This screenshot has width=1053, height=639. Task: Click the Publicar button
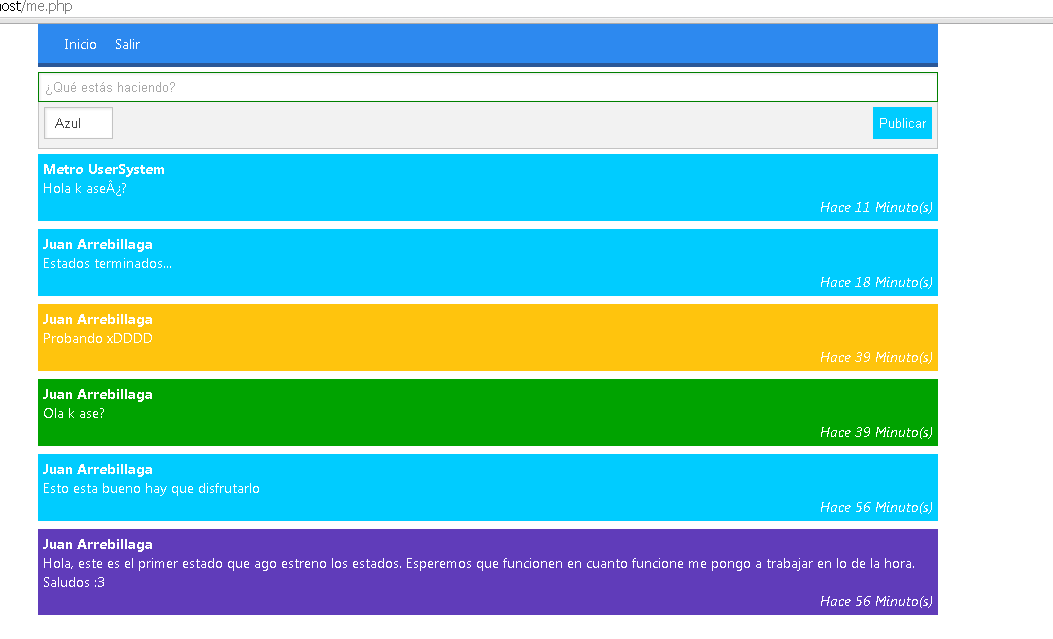(902, 124)
